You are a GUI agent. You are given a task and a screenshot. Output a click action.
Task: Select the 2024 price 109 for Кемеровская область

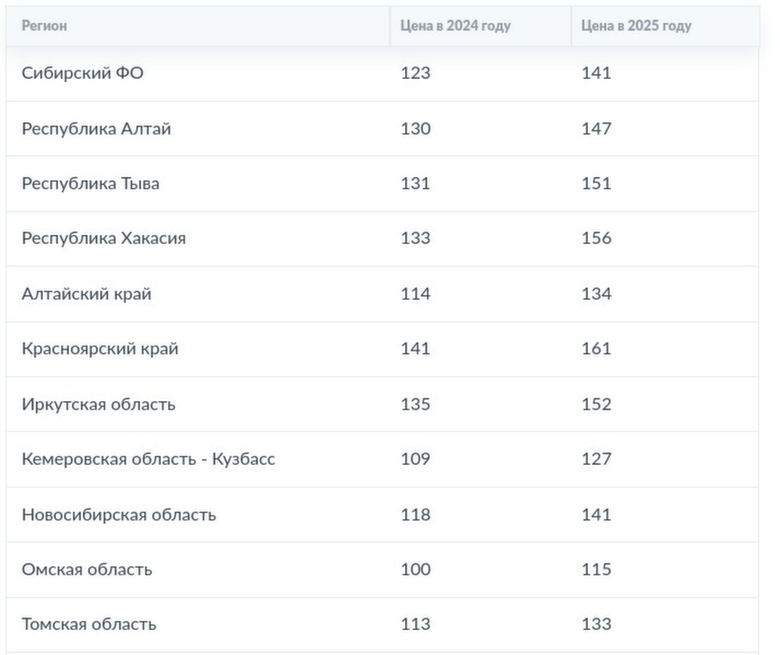[x=415, y=459]
